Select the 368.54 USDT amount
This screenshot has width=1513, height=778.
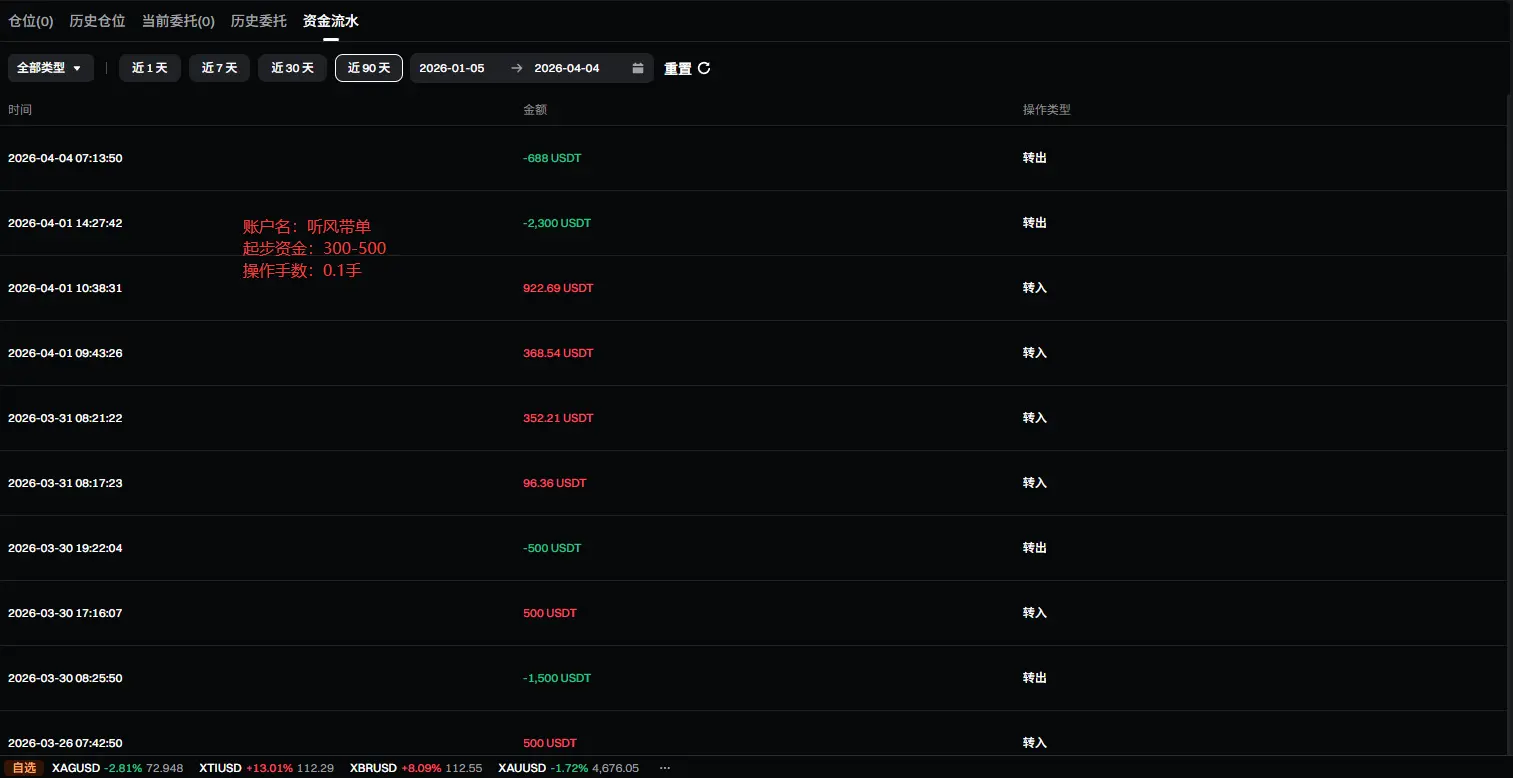[558, 353]
